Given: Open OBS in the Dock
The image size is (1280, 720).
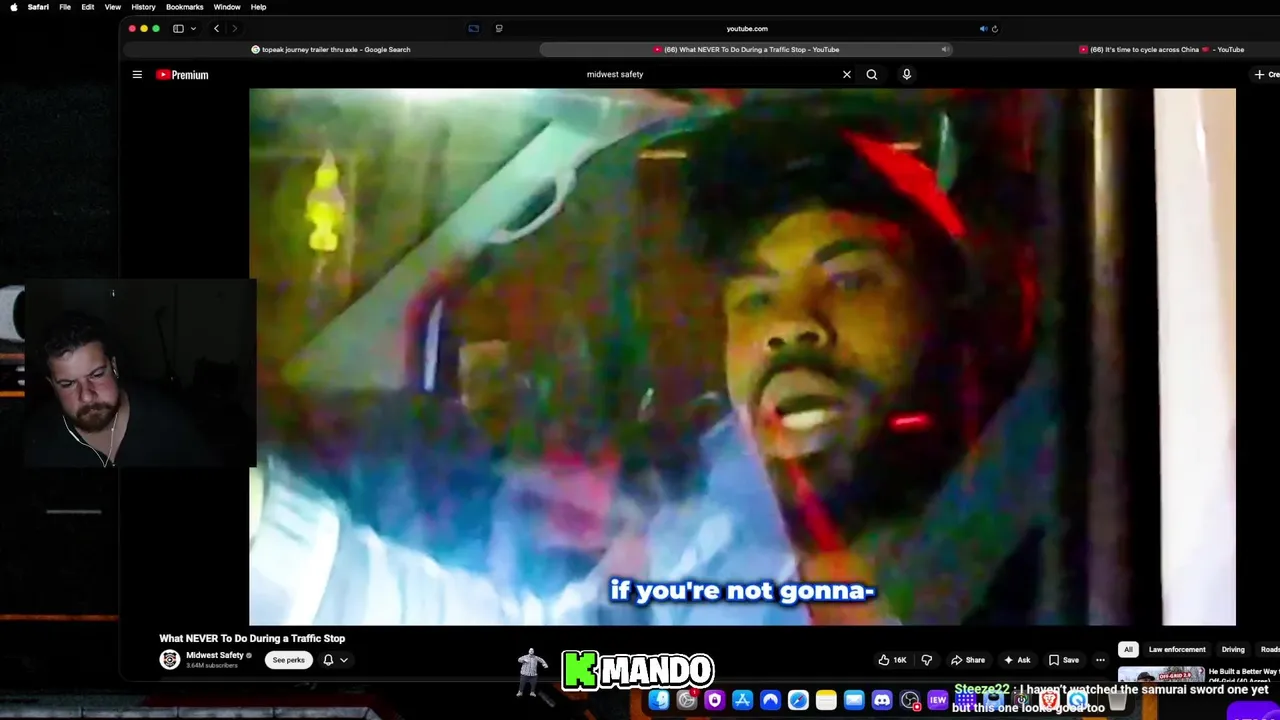Looking at the screenshot, I should tap(910, 700).
